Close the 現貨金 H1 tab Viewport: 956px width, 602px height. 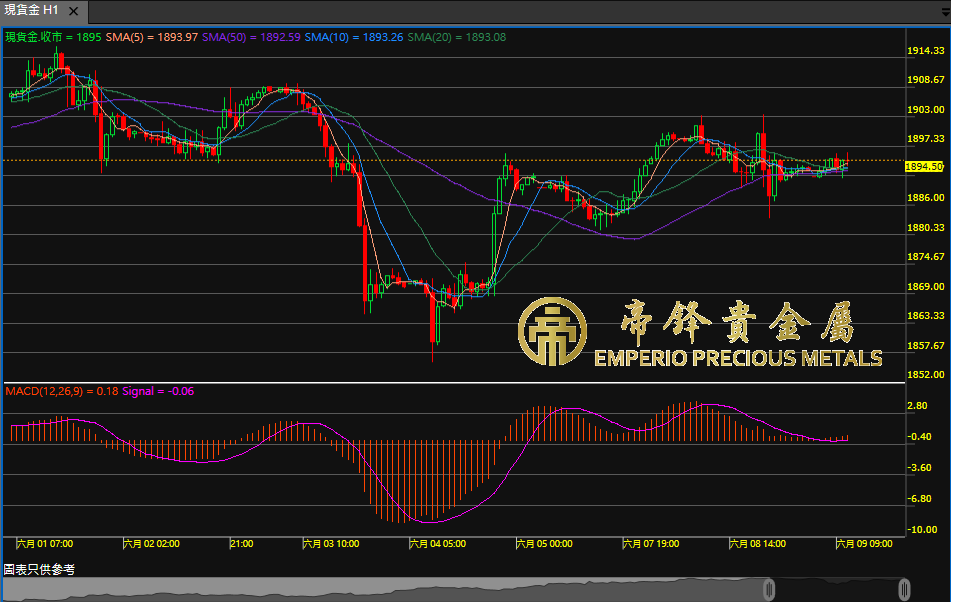click(x=73, y=11)
